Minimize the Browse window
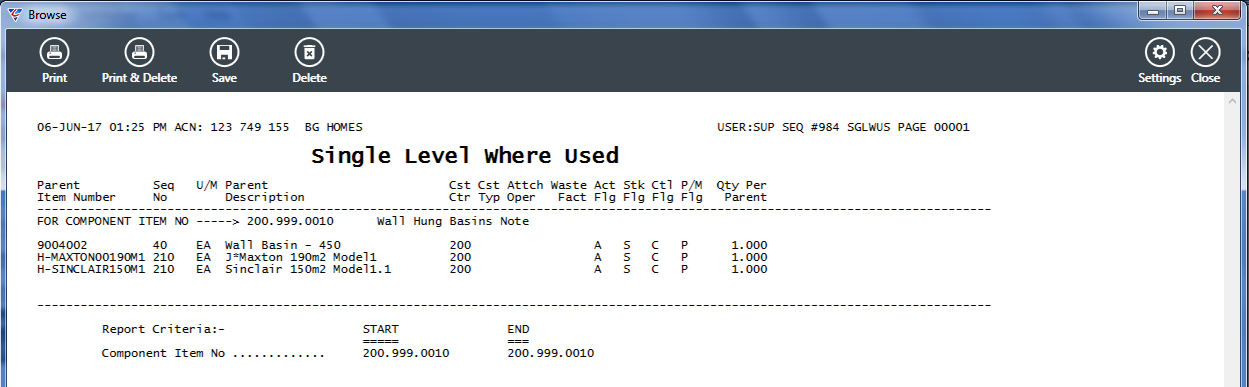The width and height of the screenshot is (1249, 387). coord(1154,12)
